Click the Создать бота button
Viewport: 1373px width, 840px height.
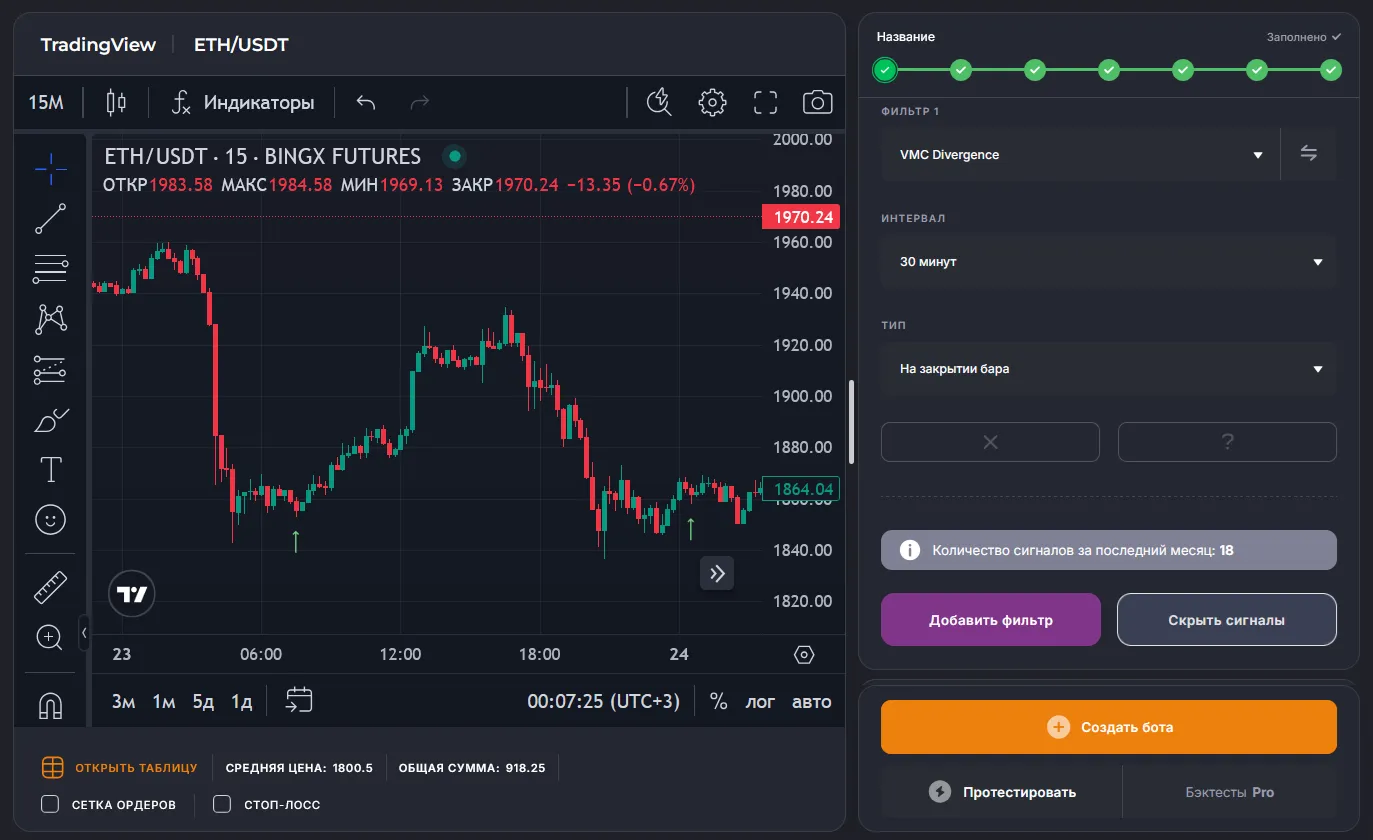coord(1108,727)
